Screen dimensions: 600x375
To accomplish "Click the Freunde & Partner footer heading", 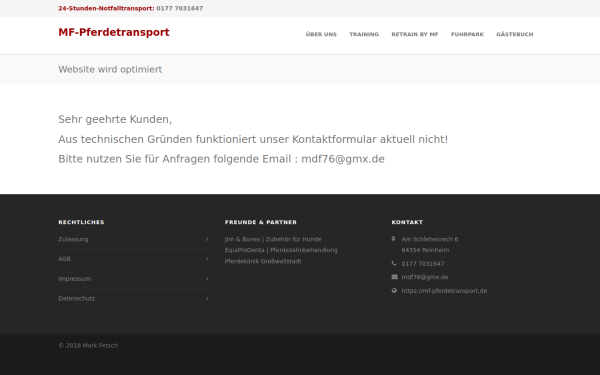I will [x=261, y=222].
